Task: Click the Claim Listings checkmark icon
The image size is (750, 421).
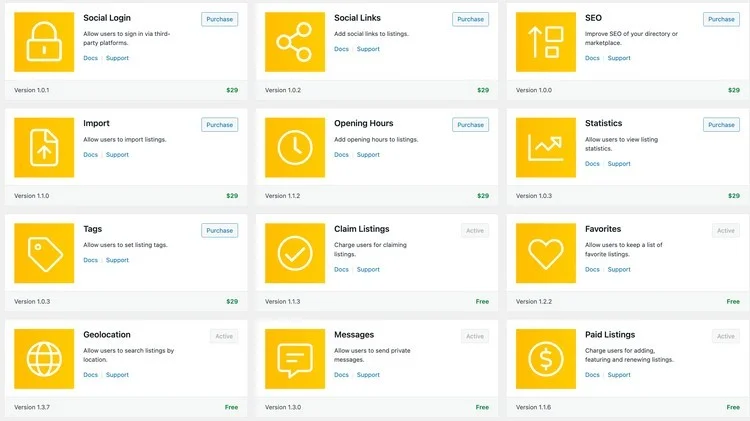Action: pos(295,253)
